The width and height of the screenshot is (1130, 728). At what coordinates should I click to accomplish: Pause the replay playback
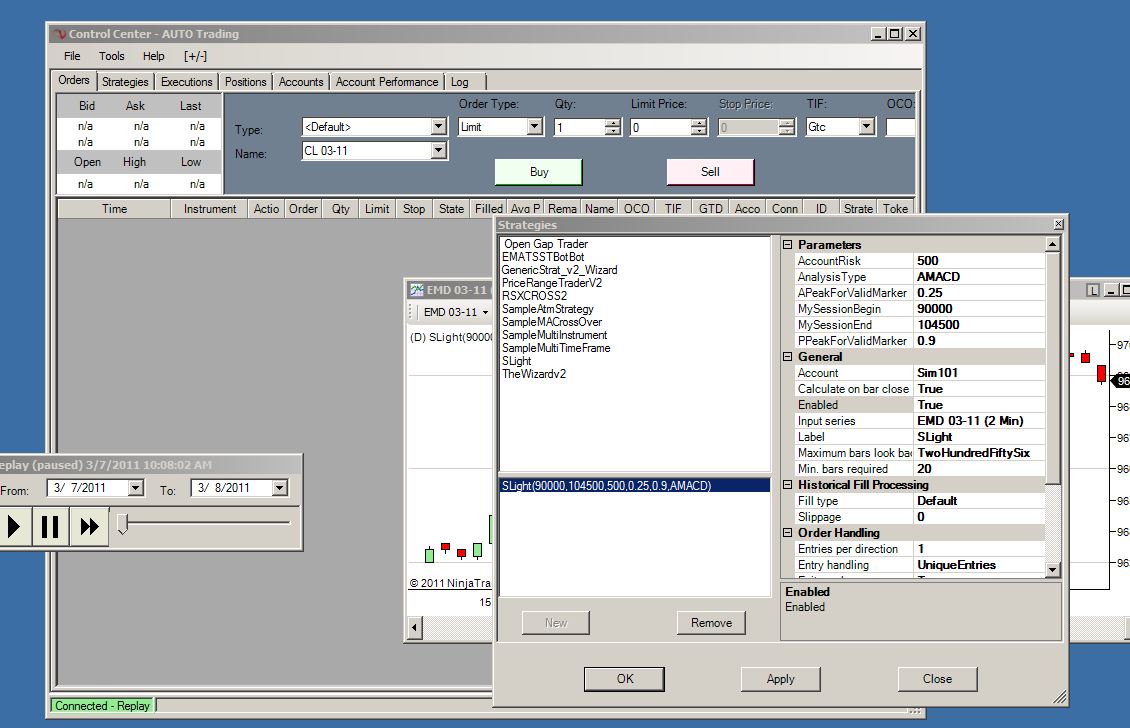click(x=50, y=527)
